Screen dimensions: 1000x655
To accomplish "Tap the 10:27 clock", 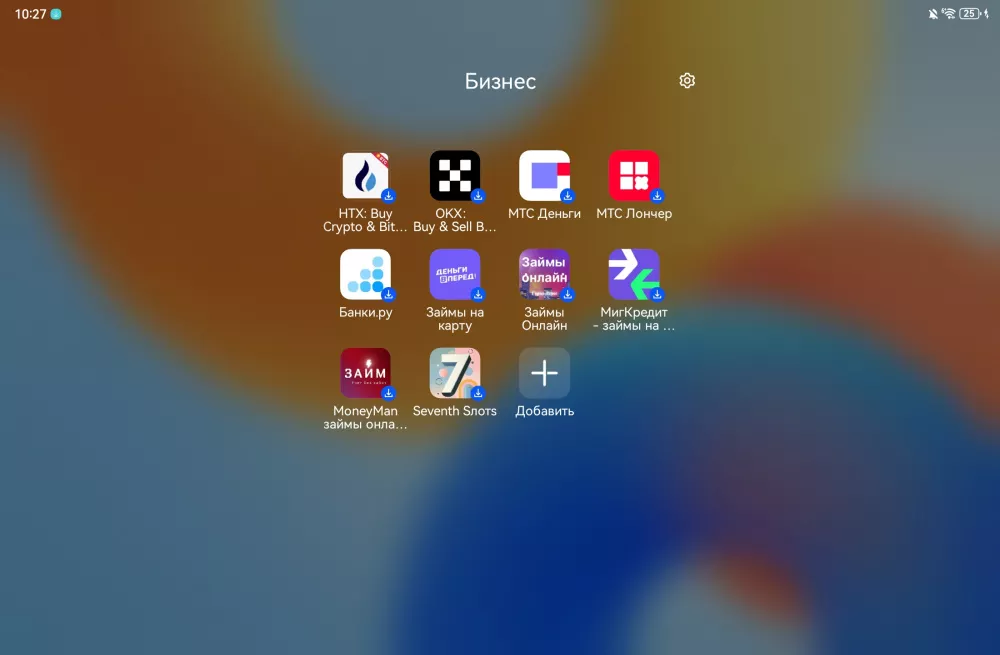I will (30, 14).
